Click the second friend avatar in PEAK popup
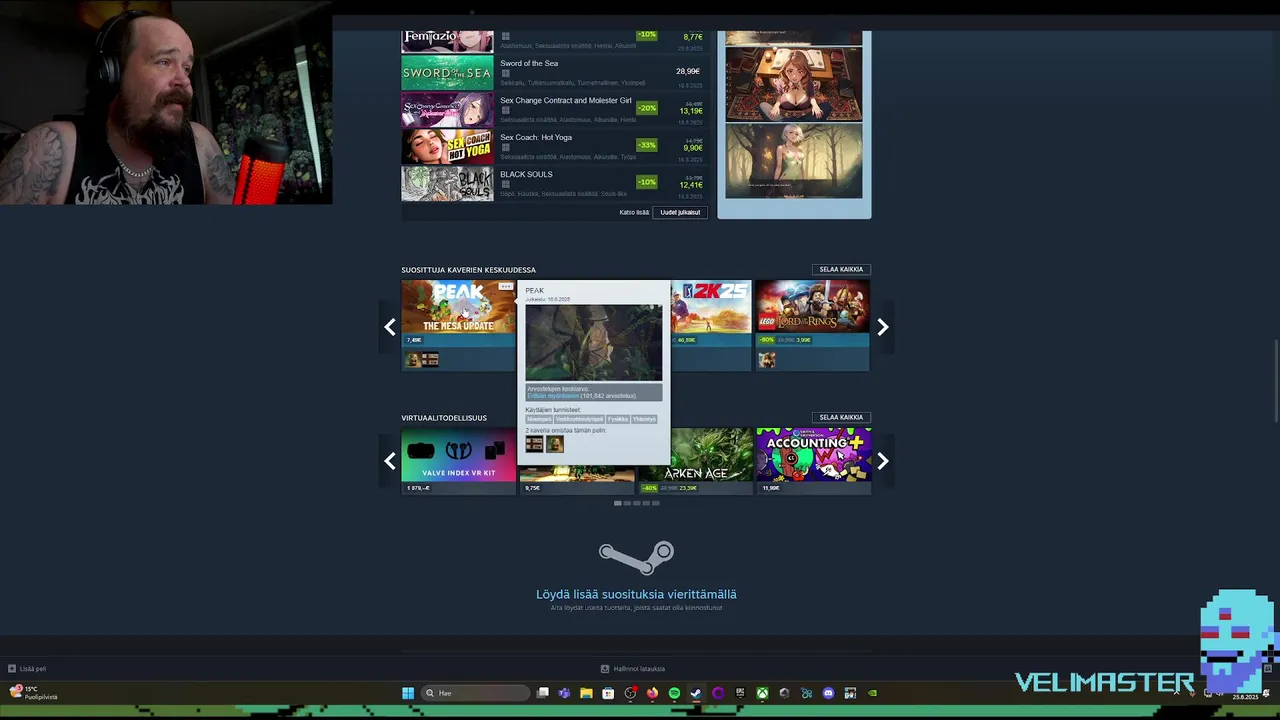The width and height of the screenshot is (1280, 720). click(555, 444)
